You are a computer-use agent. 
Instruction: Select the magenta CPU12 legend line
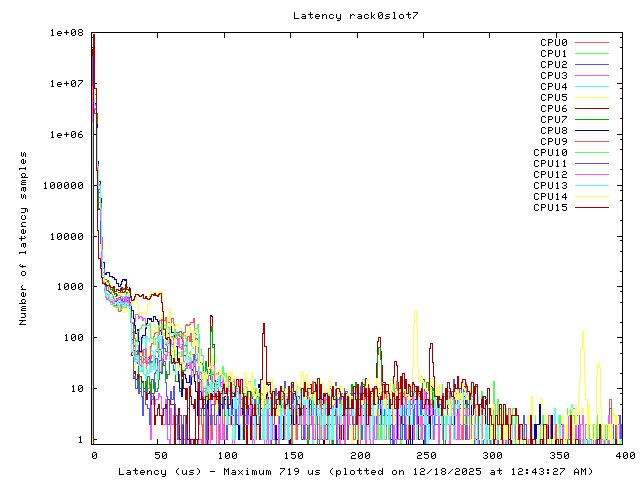[592, 175]
